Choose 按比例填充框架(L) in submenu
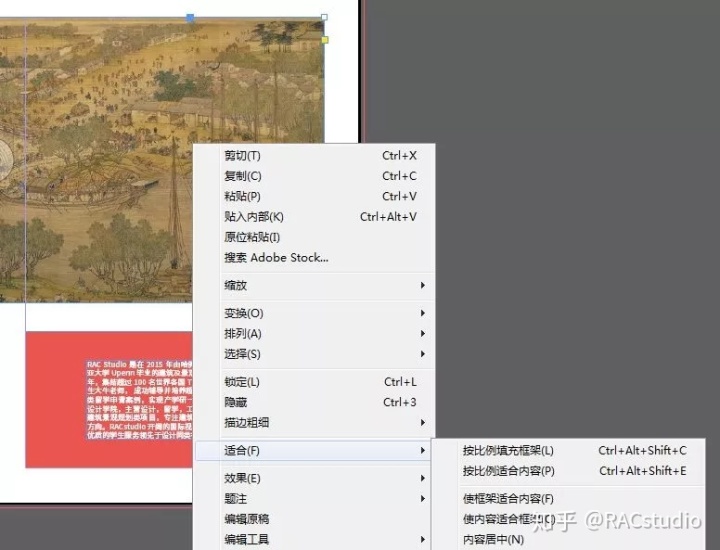This screenshot has height=550, width=720. (568, 450)
